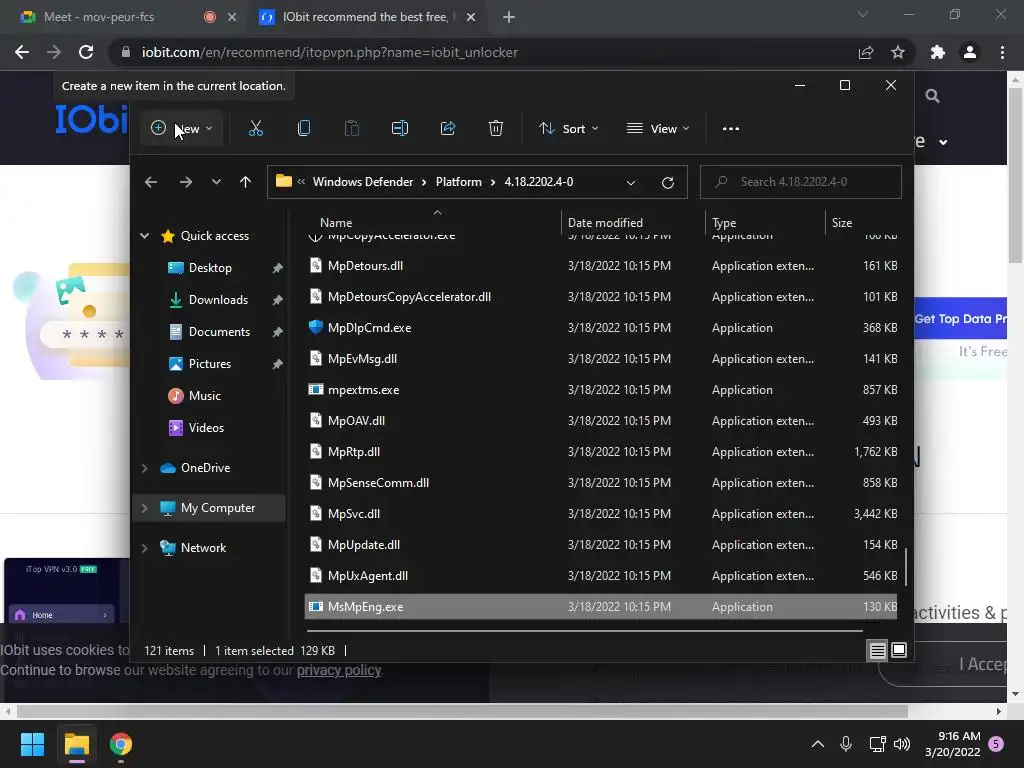Click Windows Defender in the breadcrumb path
The height and width of the screenshot is (768, 1024).
click(x=362, y=182)
